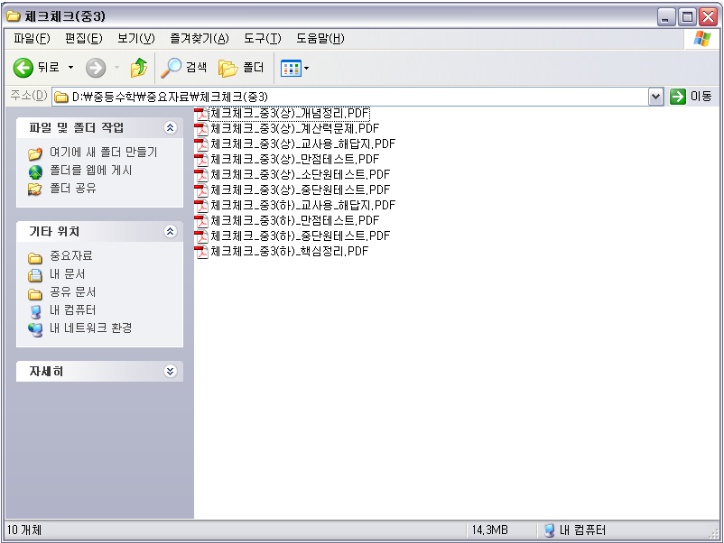Click the 14.3MB status bar size
The height and width of the screenshot is (543, 724).
489,530
